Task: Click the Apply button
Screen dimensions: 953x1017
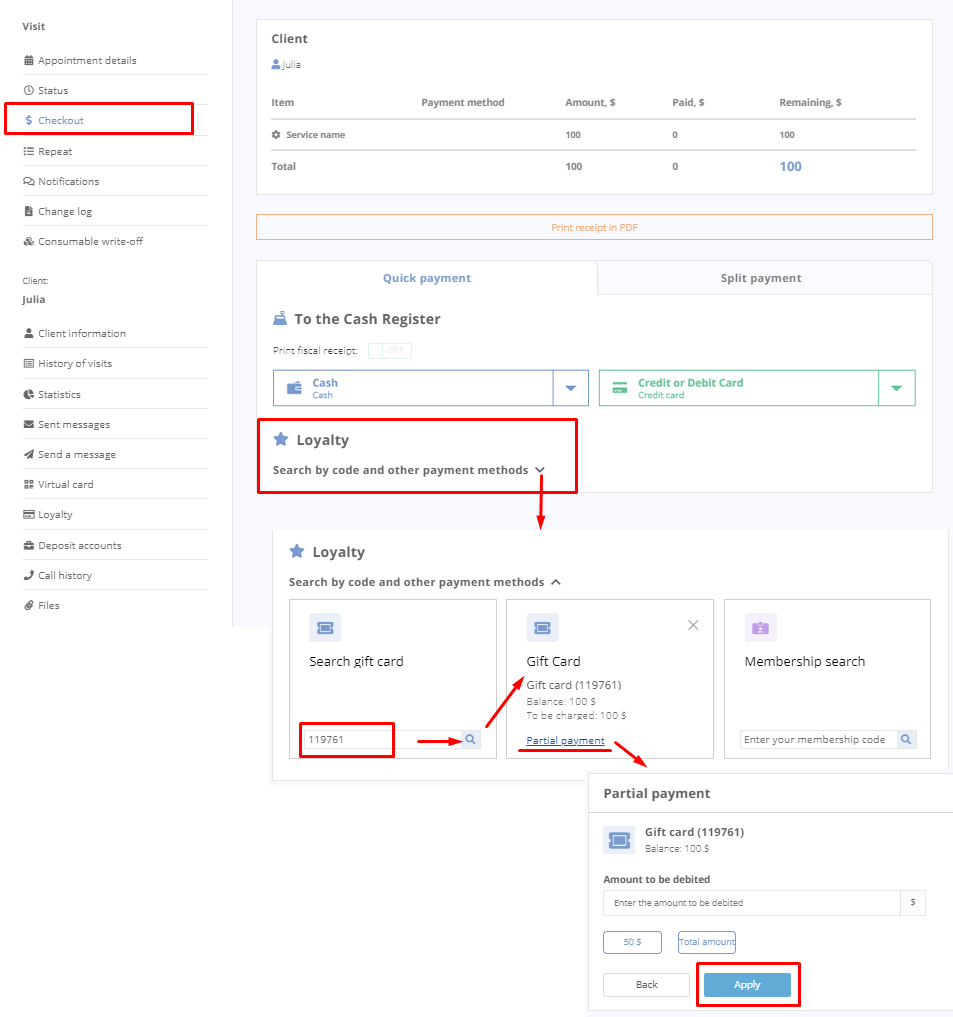Action: click(747, 985)
